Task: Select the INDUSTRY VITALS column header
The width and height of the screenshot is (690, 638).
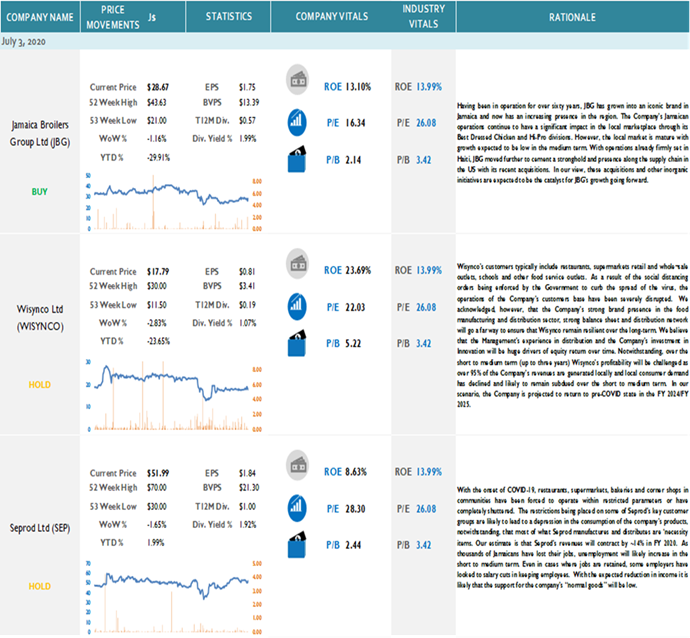Action: click(423, 17)
